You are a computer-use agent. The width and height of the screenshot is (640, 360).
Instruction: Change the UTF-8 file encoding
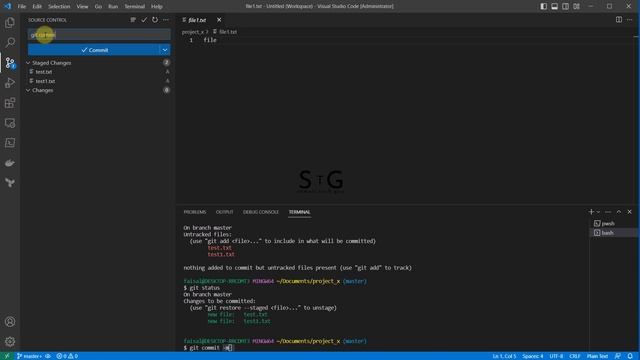pos(556,356)
